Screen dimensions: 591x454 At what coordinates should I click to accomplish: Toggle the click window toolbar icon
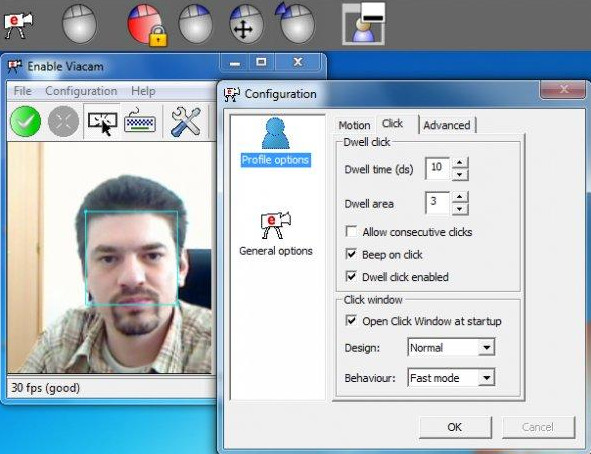point(102,122)
